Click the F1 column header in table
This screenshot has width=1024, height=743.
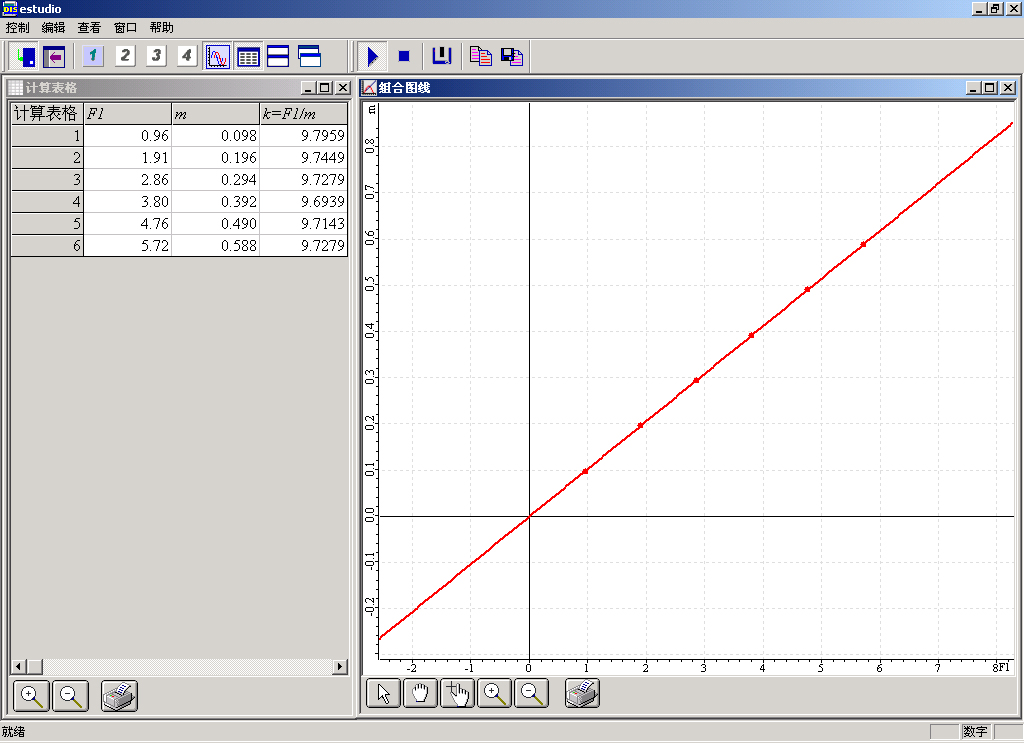pyautogui.click(x=127, y=114)
